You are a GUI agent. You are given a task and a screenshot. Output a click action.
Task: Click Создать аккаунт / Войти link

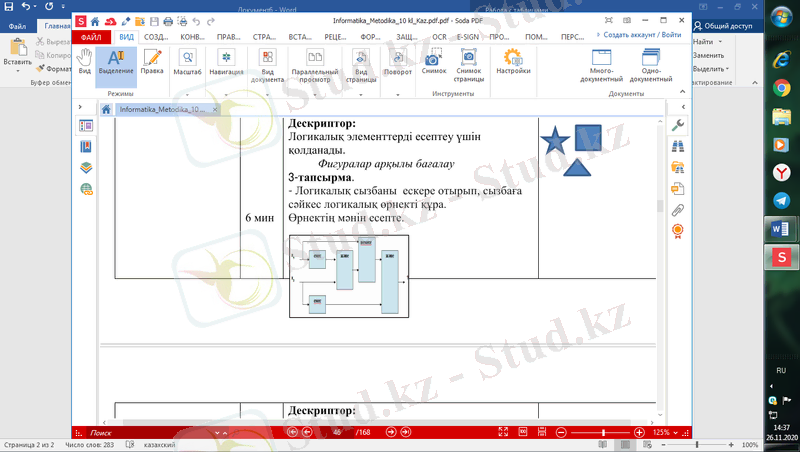(643, 35)
